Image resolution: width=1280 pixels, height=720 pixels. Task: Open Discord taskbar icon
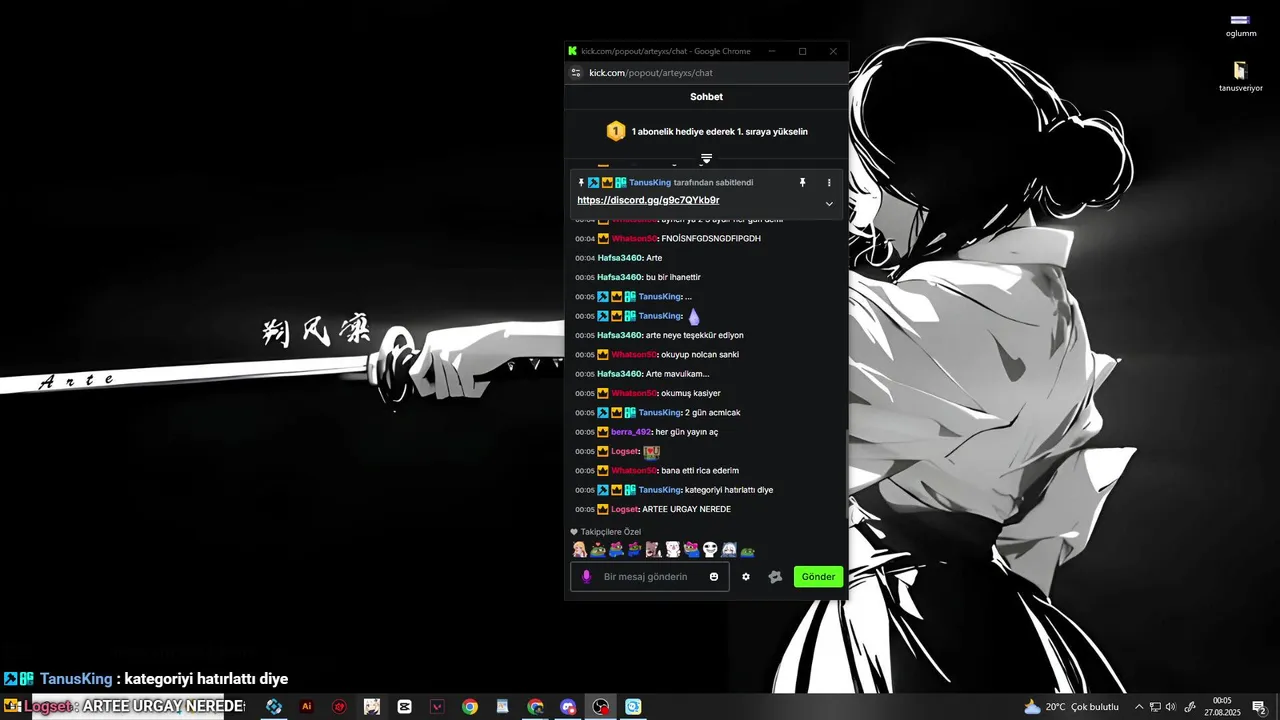click(x=568, y=707)
